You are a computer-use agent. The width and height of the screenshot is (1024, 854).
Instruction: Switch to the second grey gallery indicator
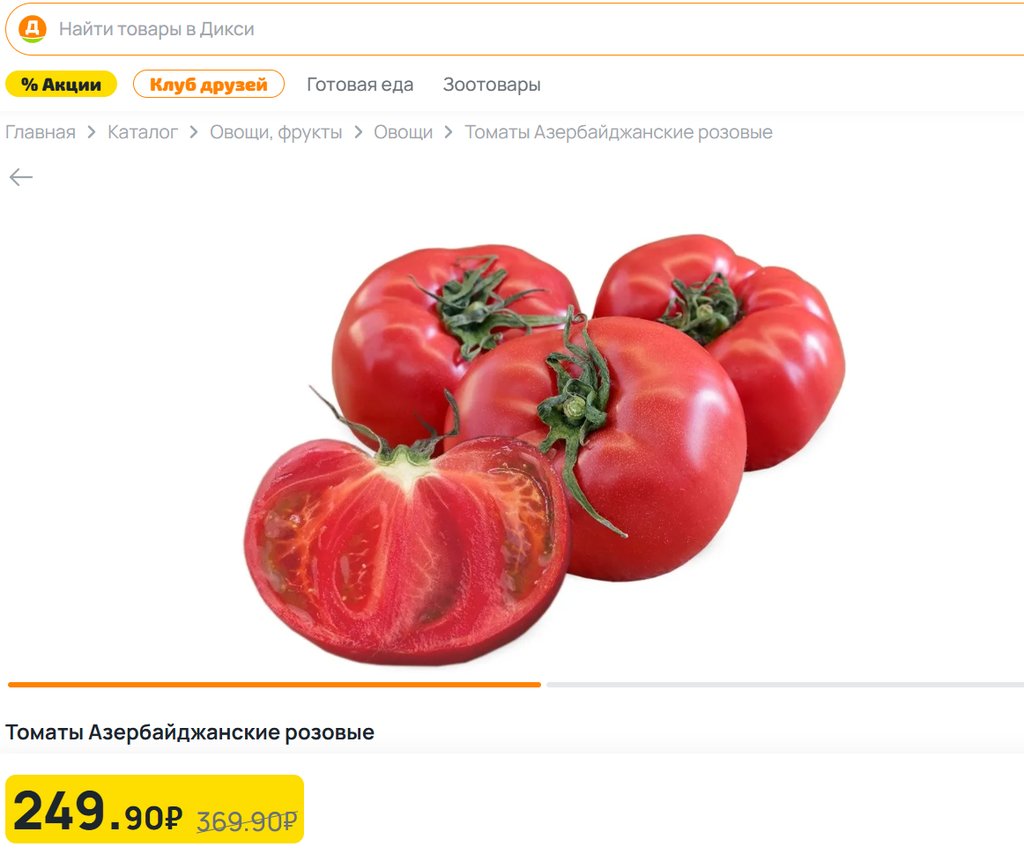point(785,684)
